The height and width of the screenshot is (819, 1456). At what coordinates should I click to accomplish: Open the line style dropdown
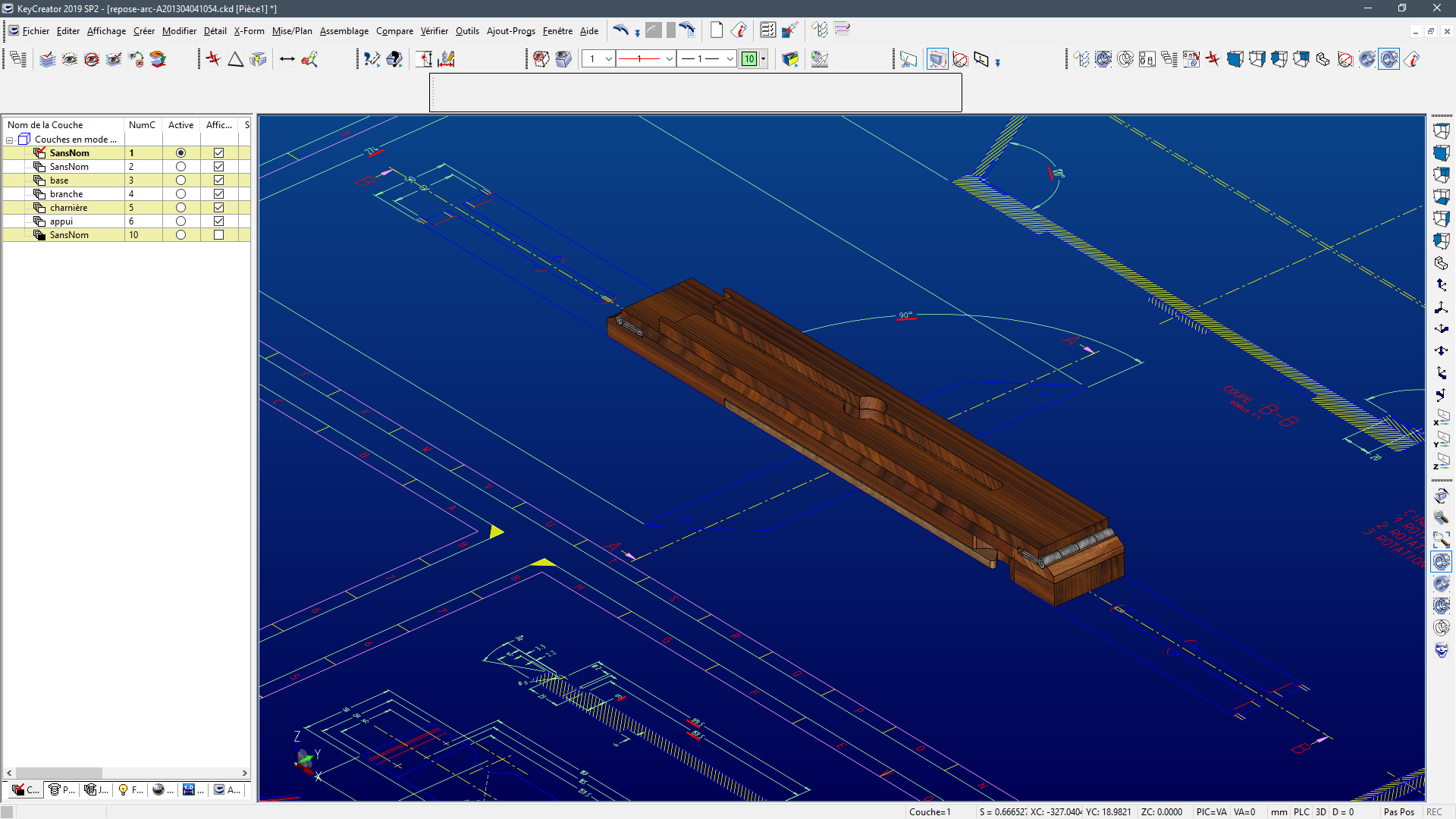669,59
